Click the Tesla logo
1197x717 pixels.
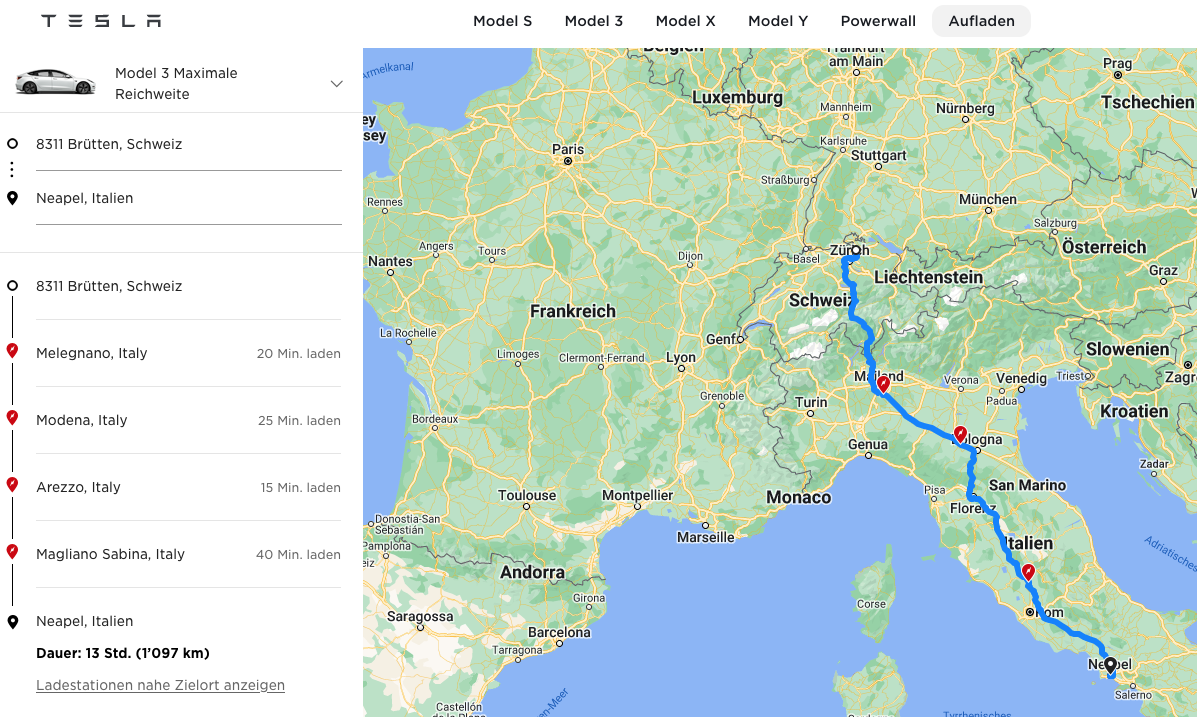pos(101,21)
